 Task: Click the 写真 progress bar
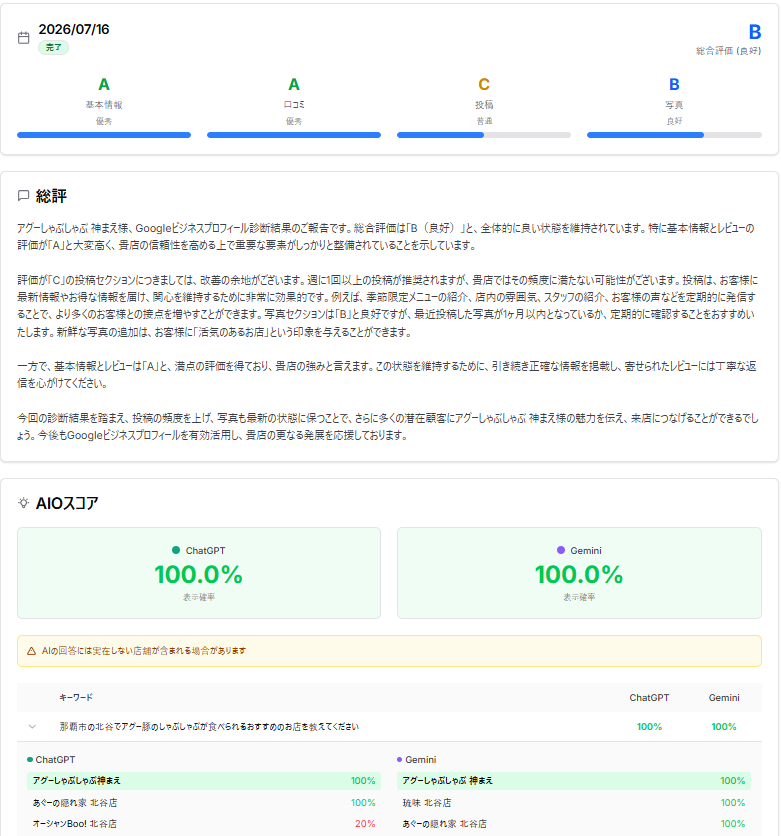[x=674, y=135]
